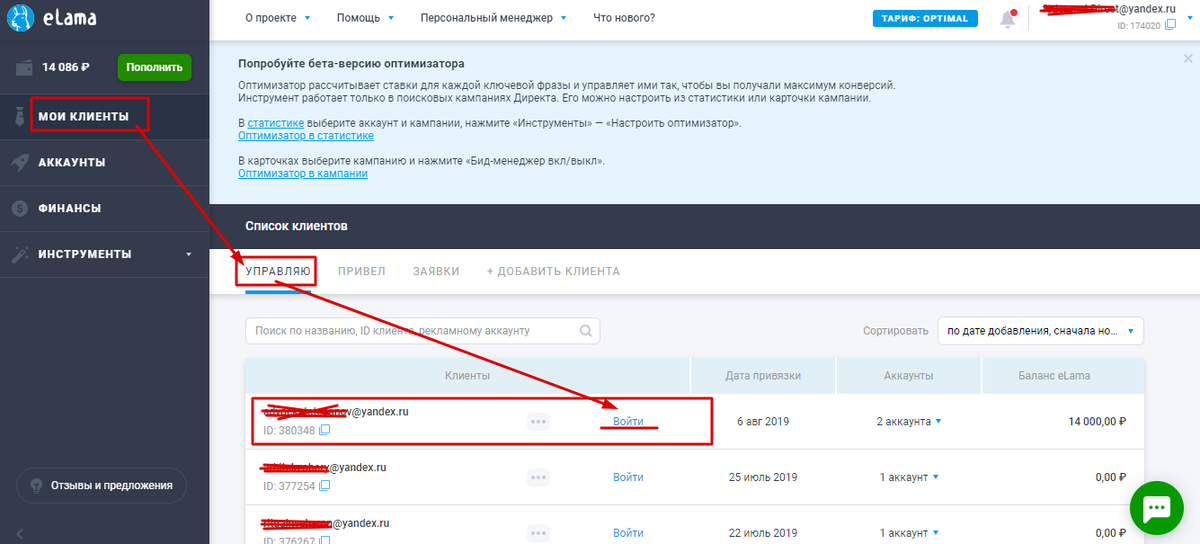Click the Аккаунты column header
The width and height of the screenshot is (1200, 544).
pos(909,376)
